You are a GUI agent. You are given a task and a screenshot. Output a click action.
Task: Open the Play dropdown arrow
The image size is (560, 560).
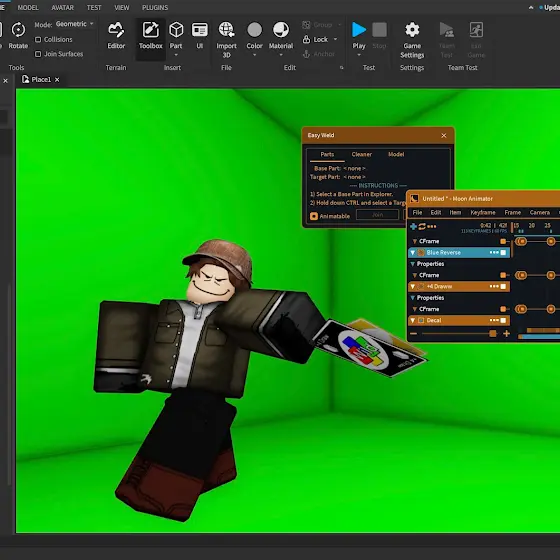(x=359, y=55)
